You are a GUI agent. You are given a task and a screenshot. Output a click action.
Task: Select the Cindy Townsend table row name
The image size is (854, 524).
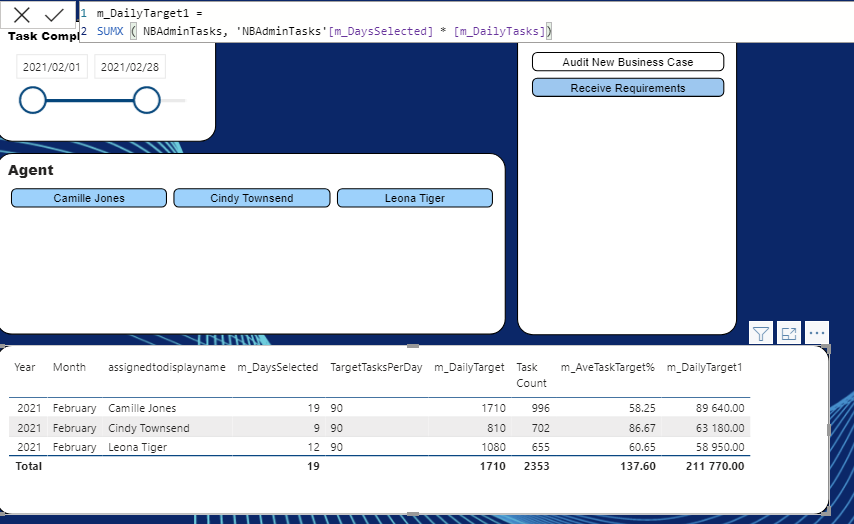pos(149,428)
